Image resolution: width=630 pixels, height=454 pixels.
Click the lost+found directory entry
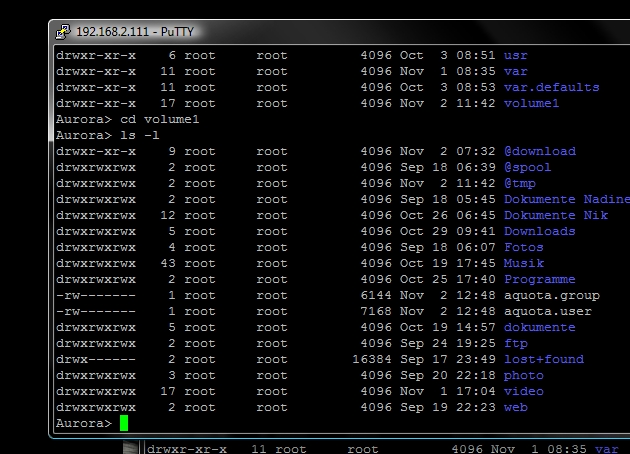544,360
